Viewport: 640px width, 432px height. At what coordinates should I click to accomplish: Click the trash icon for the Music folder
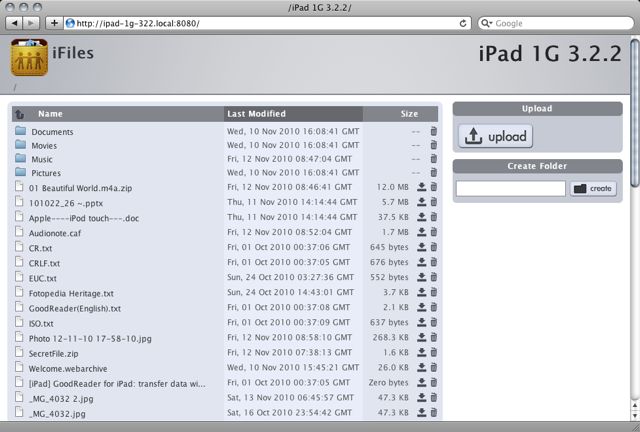click(x=433, y=159)
